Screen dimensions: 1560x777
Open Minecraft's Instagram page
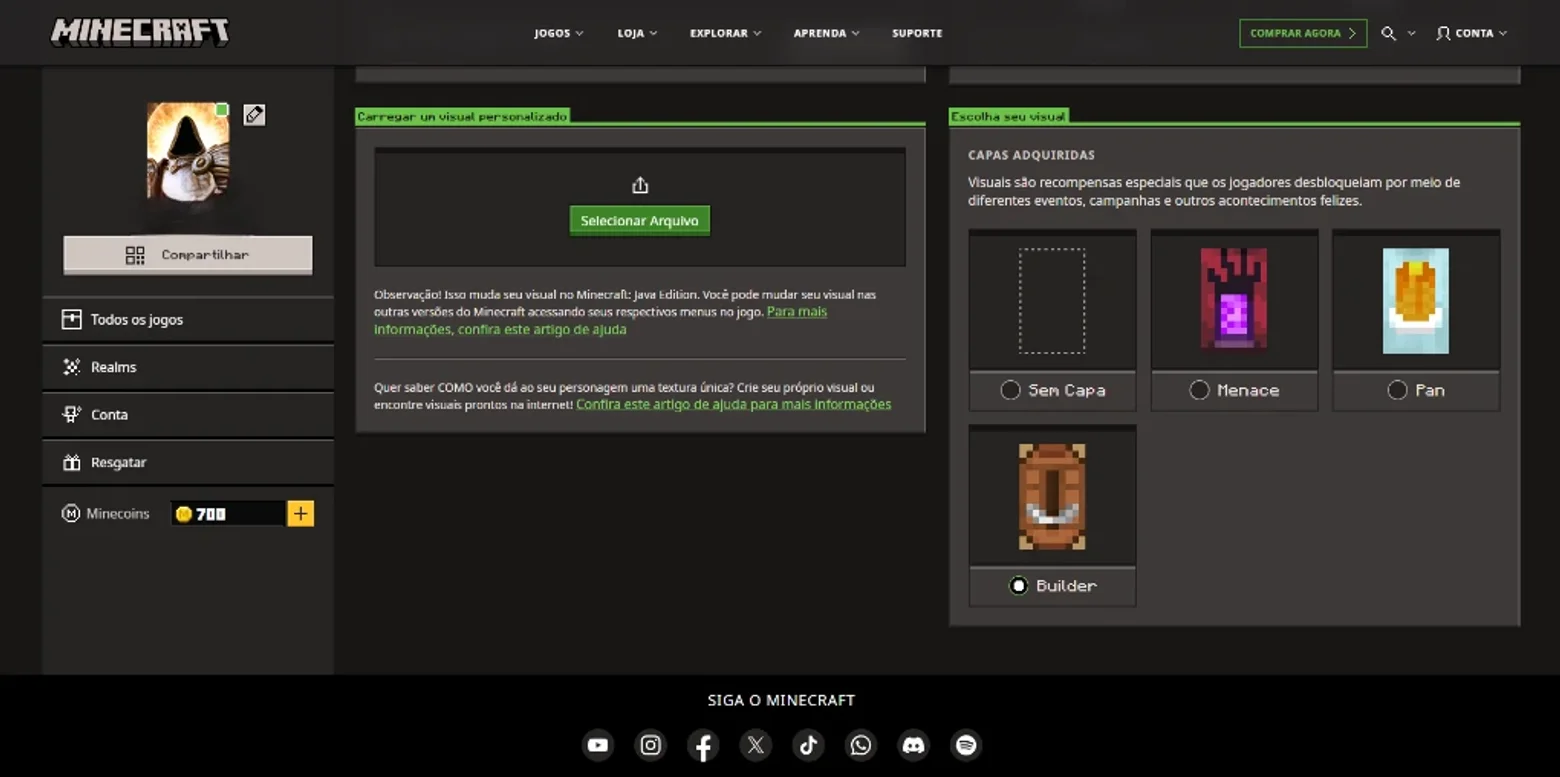click(651, 745)
